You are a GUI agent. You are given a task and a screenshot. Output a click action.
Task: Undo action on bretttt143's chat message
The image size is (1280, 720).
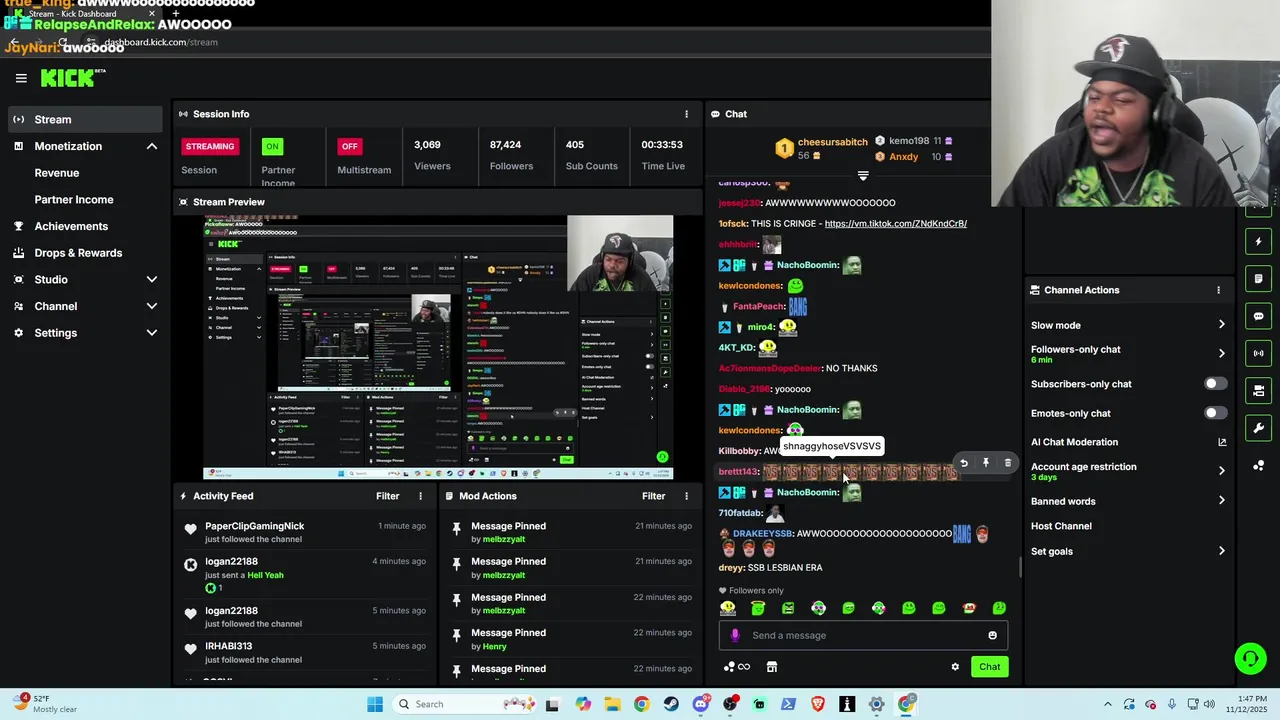(x=964, y=463)
